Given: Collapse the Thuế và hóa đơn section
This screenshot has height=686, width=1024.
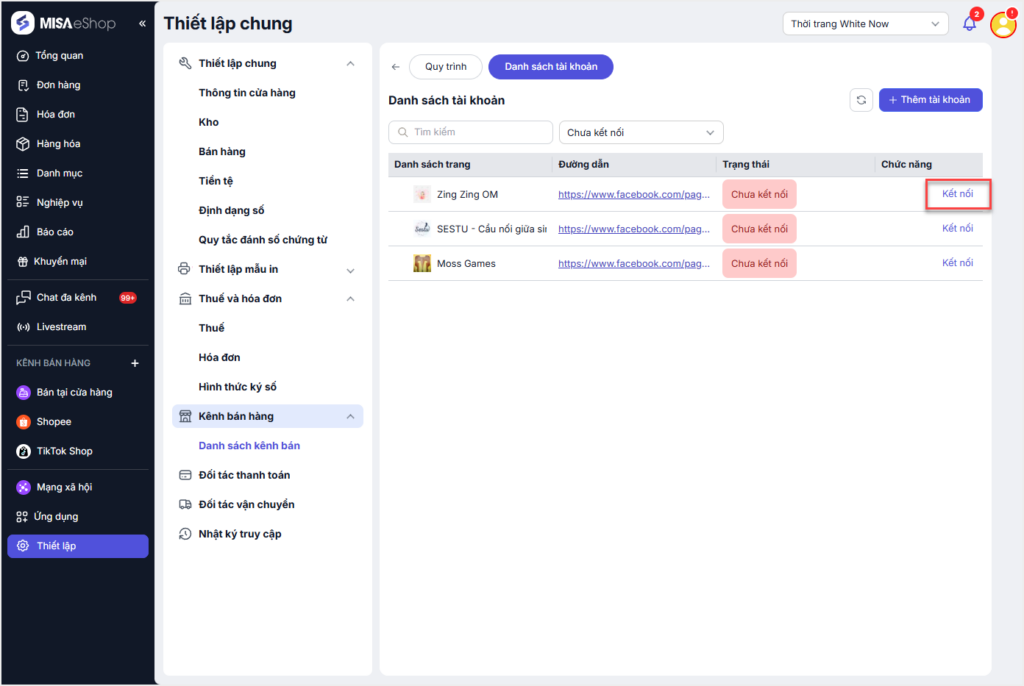Looking at the screenshot, I should point(350,299).
